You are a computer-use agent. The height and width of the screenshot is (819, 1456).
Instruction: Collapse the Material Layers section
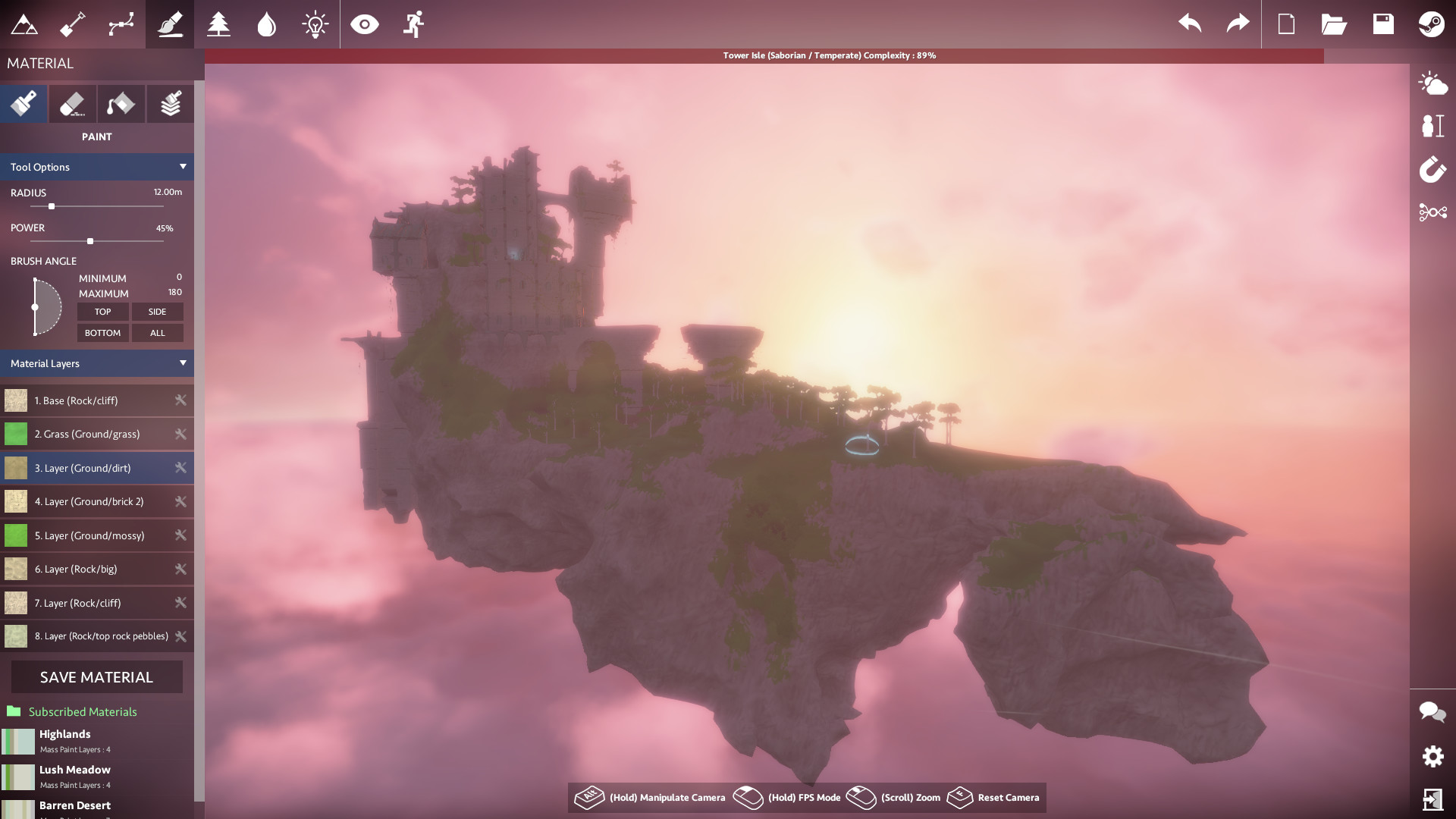coord(182,363)
